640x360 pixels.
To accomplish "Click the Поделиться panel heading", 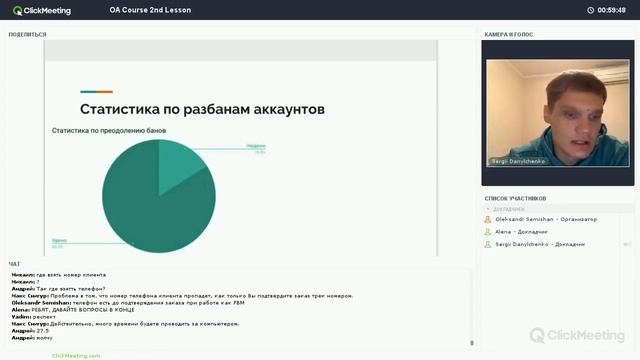I will click(x=27, y=35).
